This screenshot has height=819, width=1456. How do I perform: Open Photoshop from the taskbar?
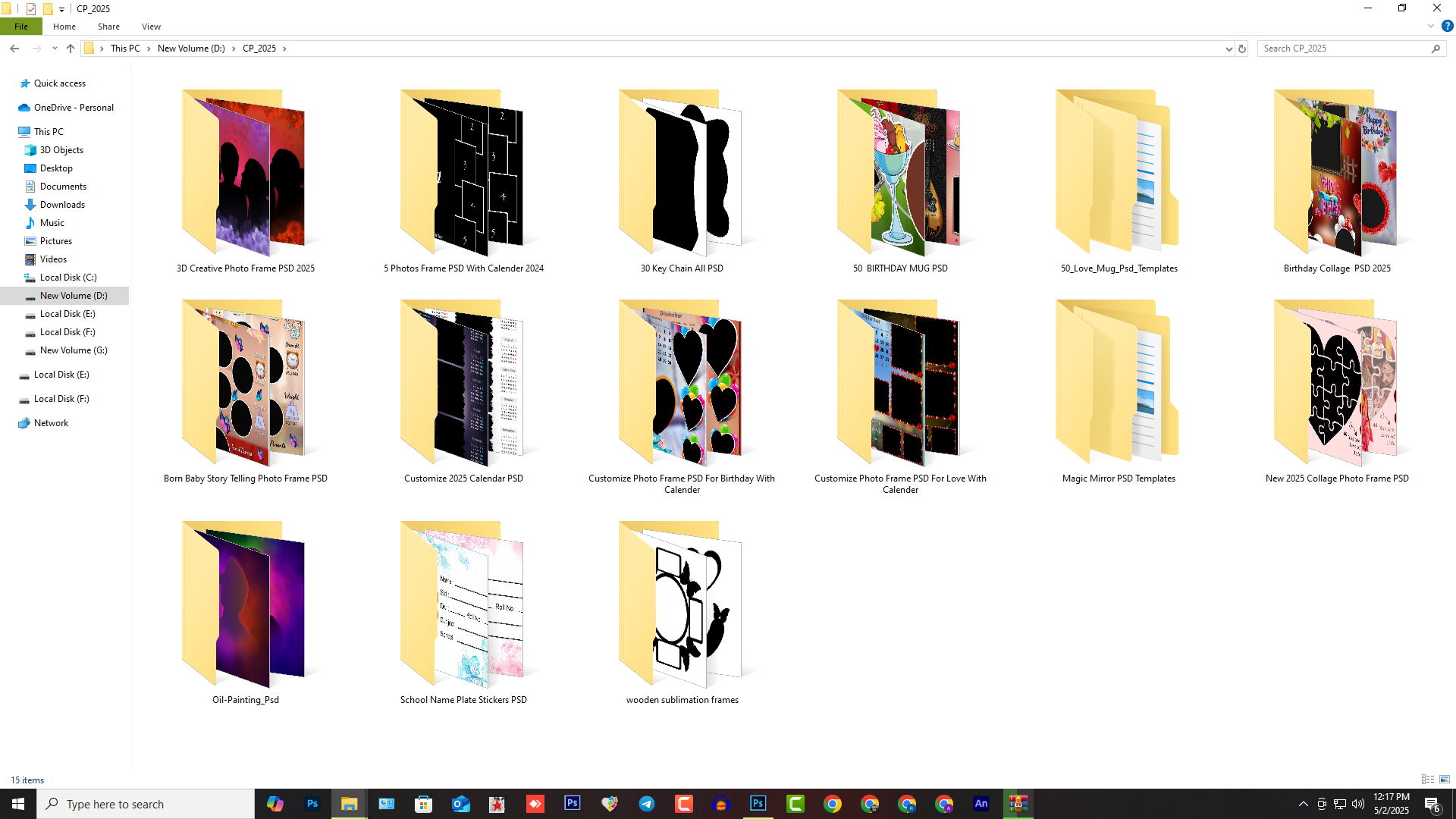(x=312, y=804)
